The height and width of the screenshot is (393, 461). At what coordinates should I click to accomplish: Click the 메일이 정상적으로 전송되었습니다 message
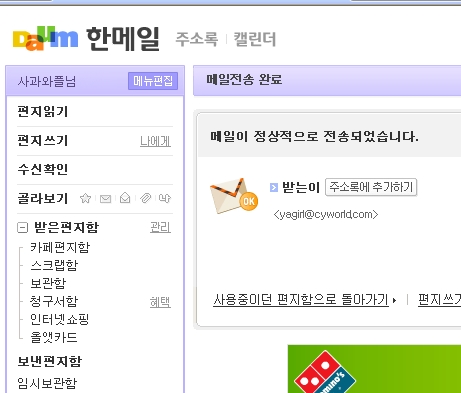[x=314, y=137]
